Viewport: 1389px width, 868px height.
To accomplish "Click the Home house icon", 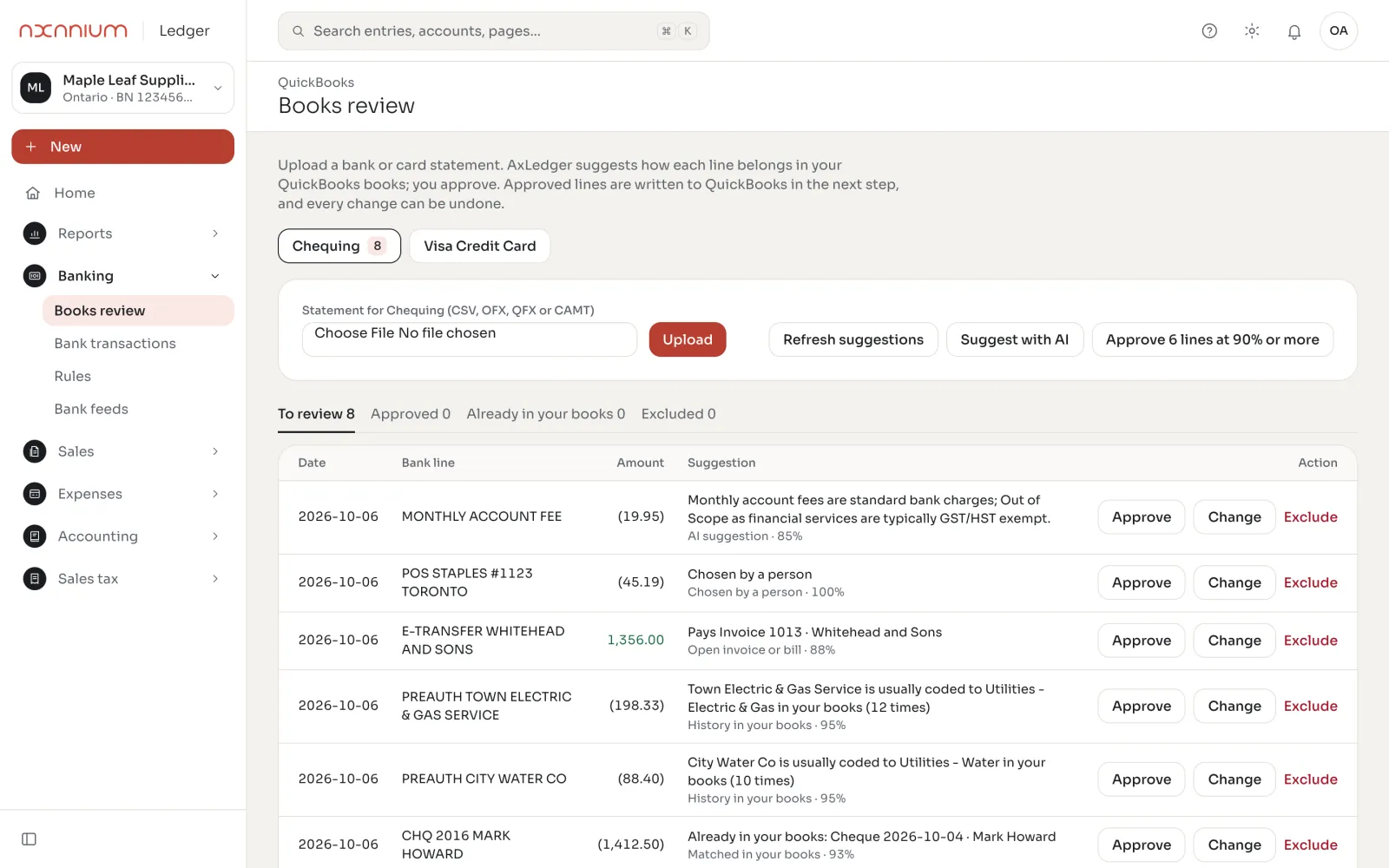I will tap(33, 193).
